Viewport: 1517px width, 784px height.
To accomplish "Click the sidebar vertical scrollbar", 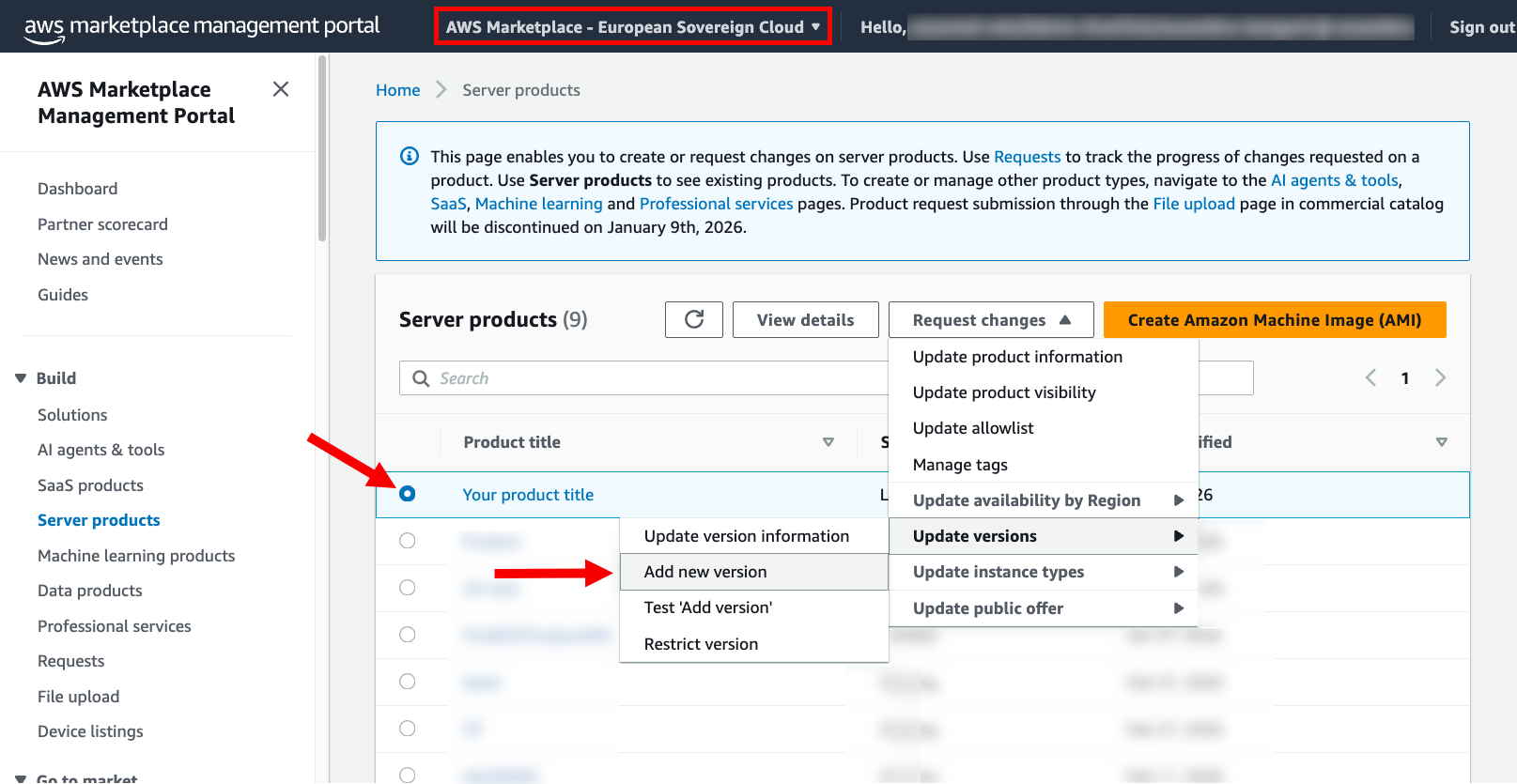I will (x=322, y=148).
